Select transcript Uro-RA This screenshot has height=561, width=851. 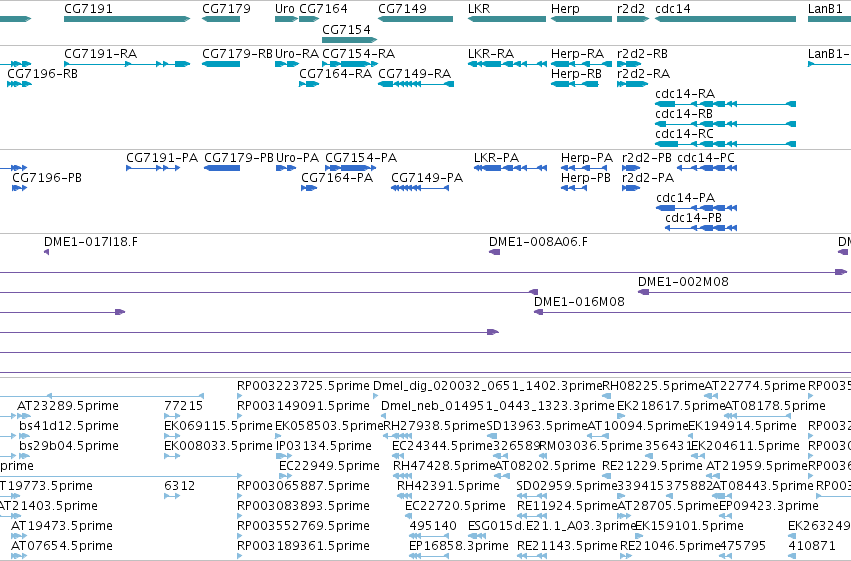click(297, 54)
